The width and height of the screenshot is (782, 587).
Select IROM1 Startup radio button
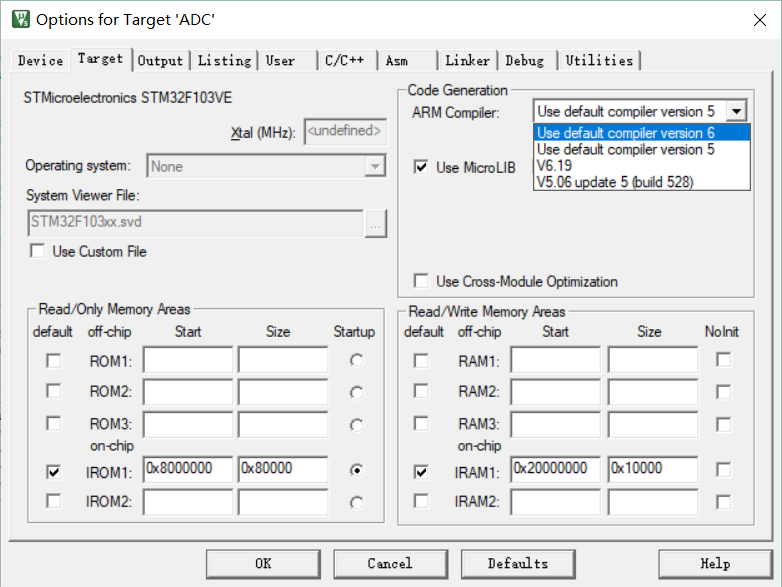pos(357,470)
